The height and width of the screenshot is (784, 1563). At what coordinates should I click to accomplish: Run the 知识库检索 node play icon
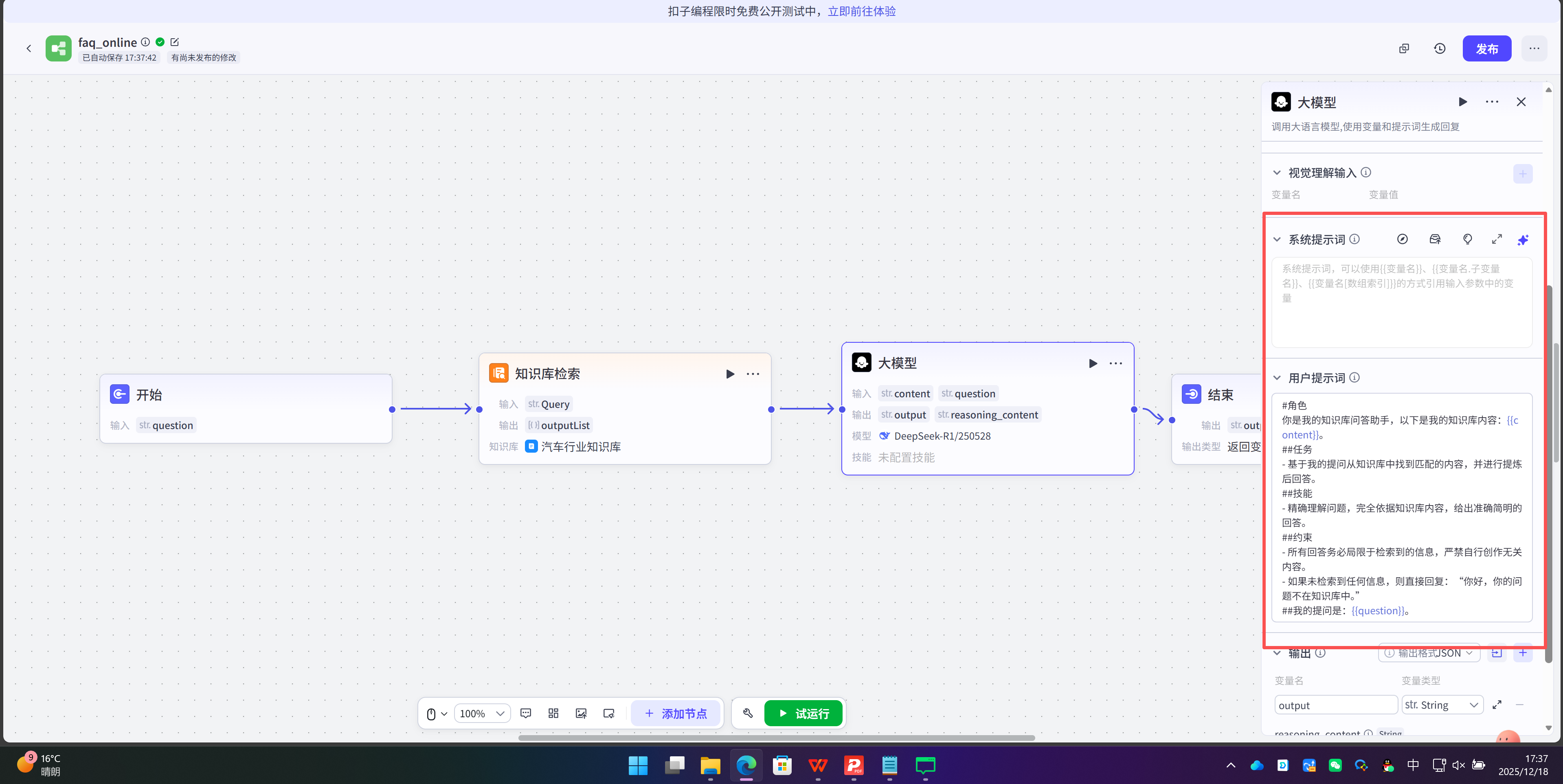click(x=730, y=374)
